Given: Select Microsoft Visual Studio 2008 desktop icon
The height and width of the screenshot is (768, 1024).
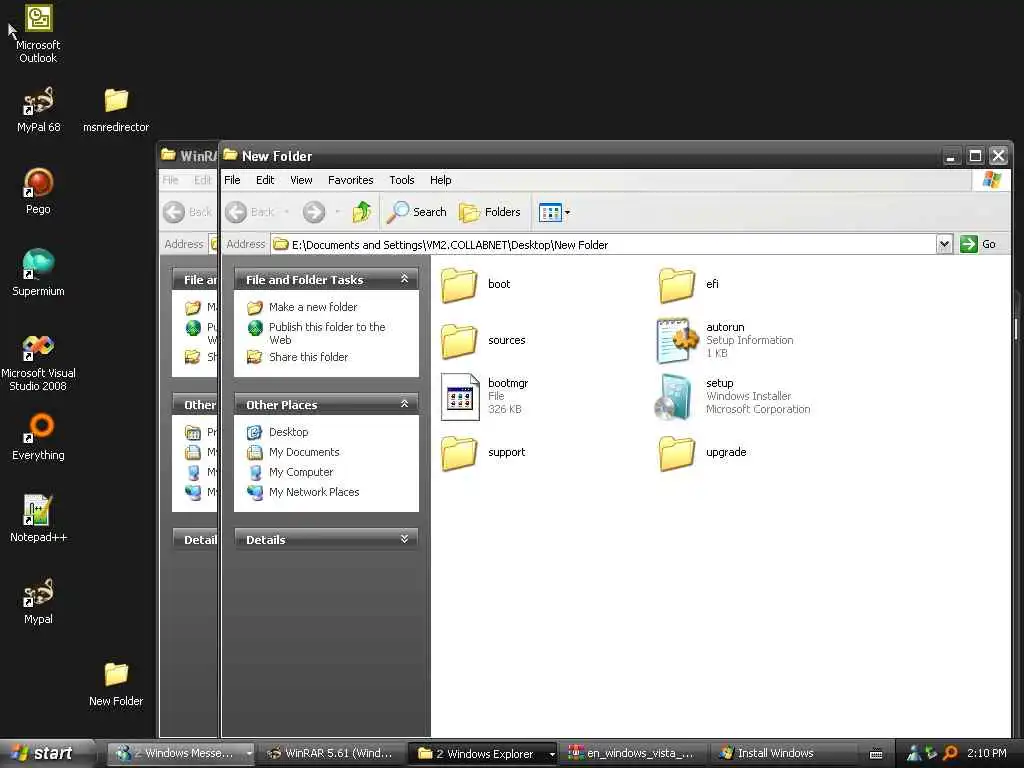Looking at the screenshot, I should pyautogui.click(x=38, y=362).
